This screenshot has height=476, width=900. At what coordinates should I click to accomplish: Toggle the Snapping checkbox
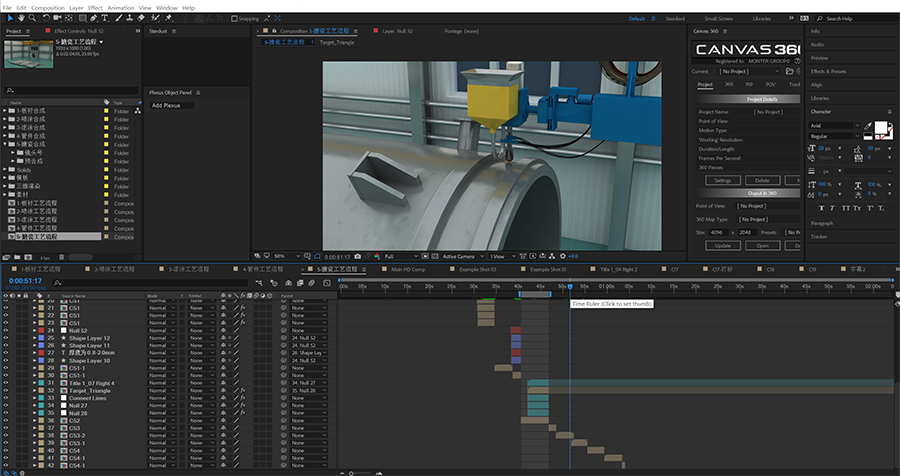tap(234, 18)
